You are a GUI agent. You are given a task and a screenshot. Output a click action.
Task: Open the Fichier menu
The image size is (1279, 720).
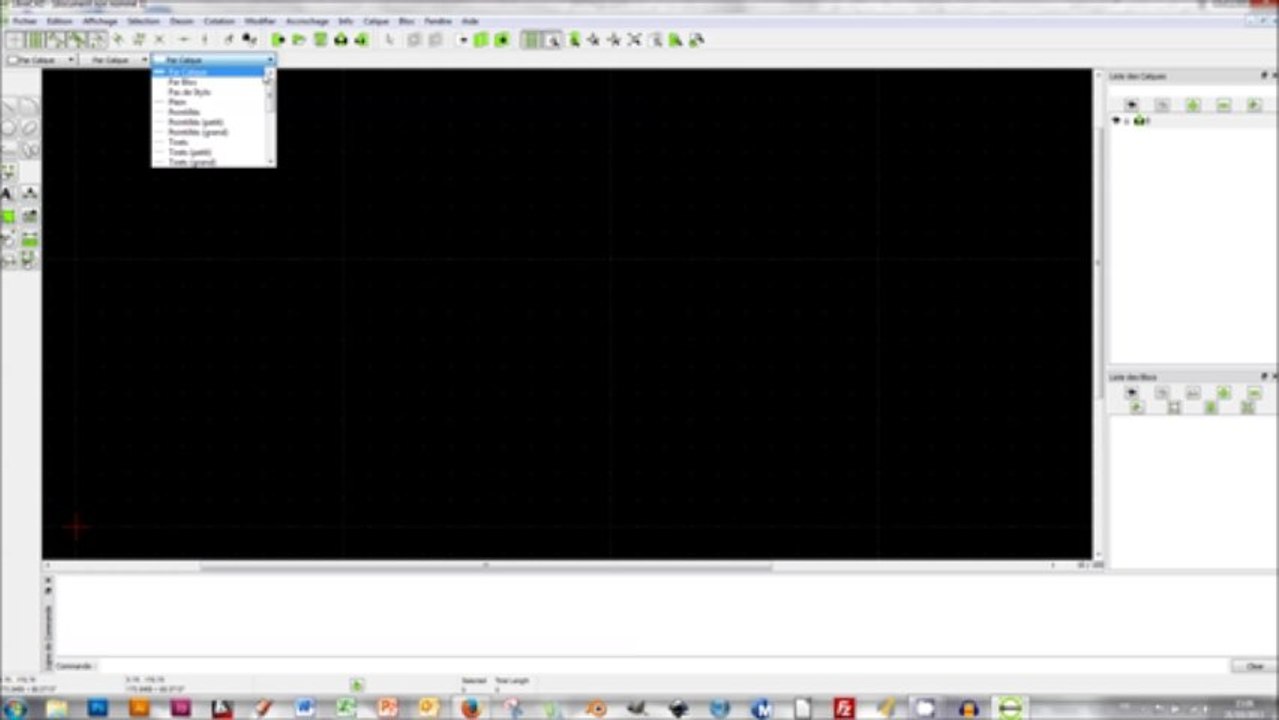(25, 21)
